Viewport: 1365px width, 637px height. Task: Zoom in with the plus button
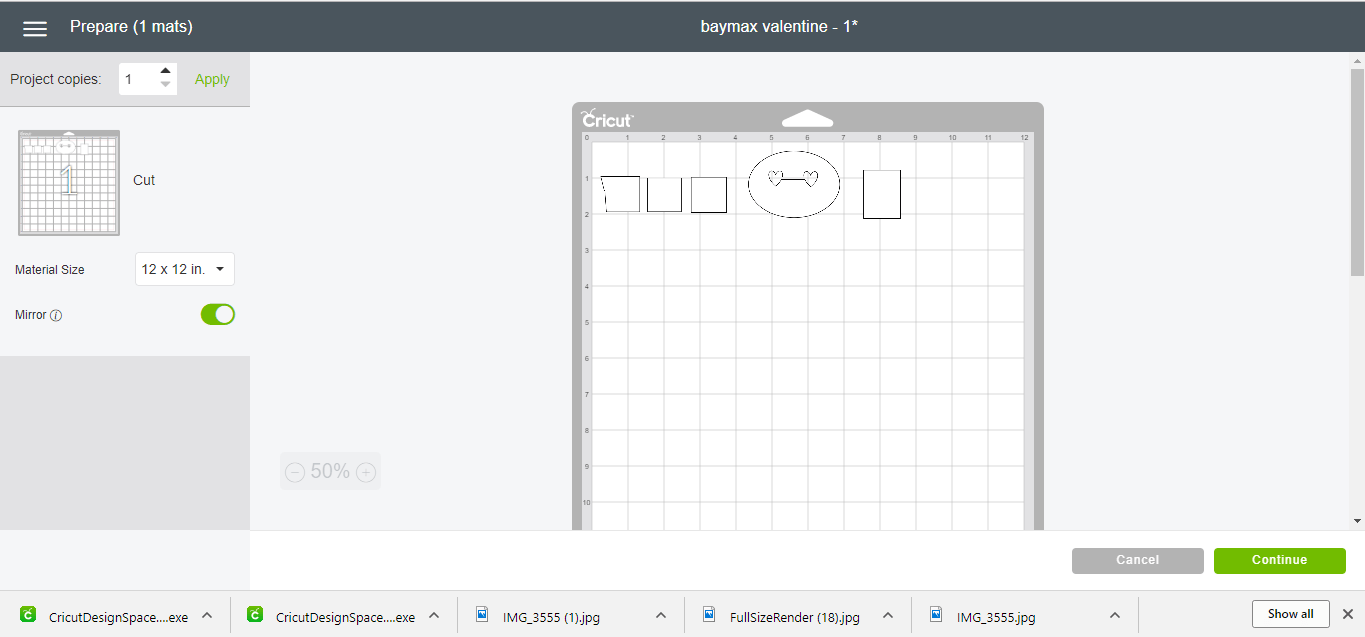click(366, 472)
